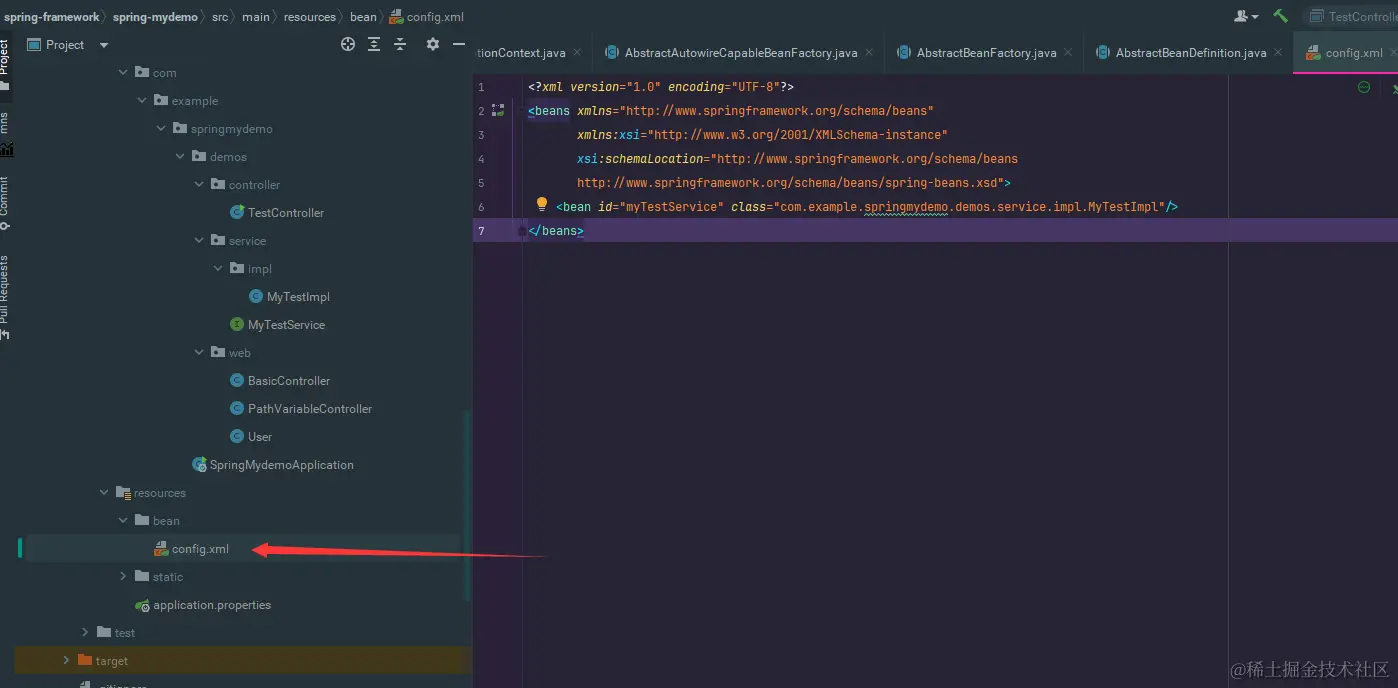Collapse the controller package
Viewport: 1398px width, 688px height.
click(x=199, y=185)
